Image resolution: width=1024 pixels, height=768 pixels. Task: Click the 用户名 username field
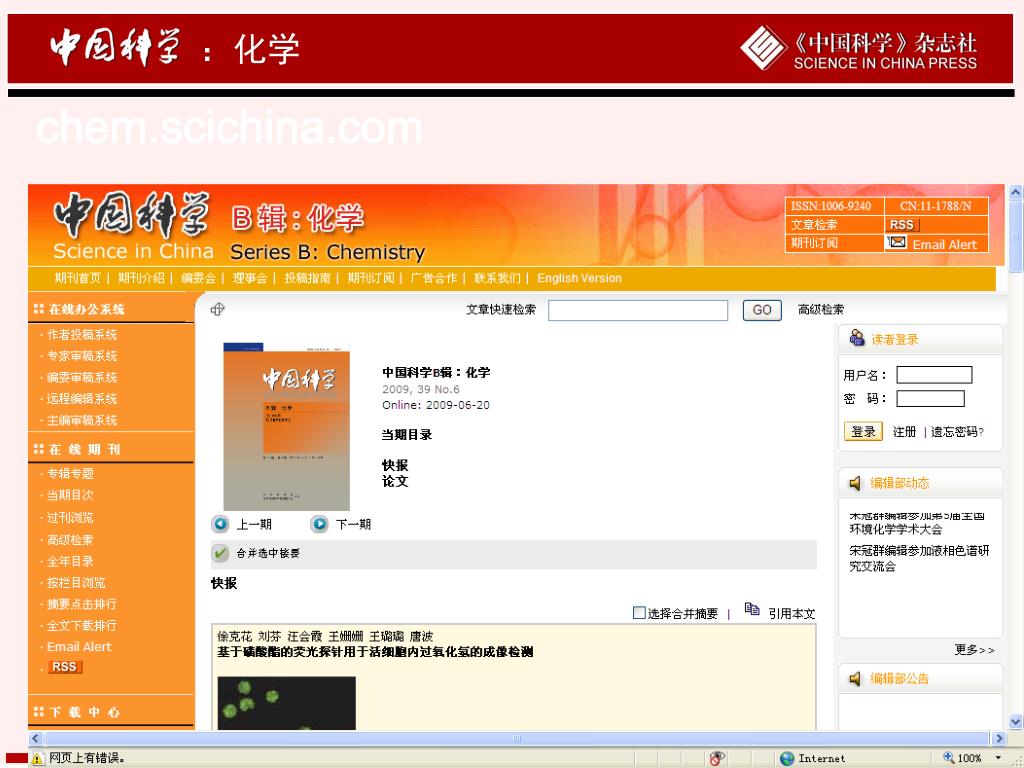pos(934,375)
